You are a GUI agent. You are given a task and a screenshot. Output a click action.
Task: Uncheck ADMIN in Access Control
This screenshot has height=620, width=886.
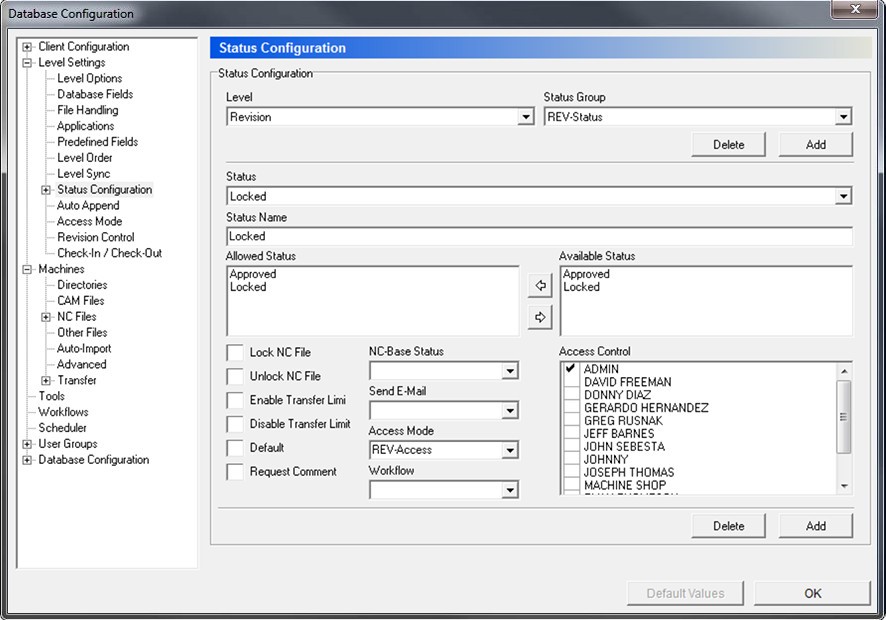(x=571, y=368)
